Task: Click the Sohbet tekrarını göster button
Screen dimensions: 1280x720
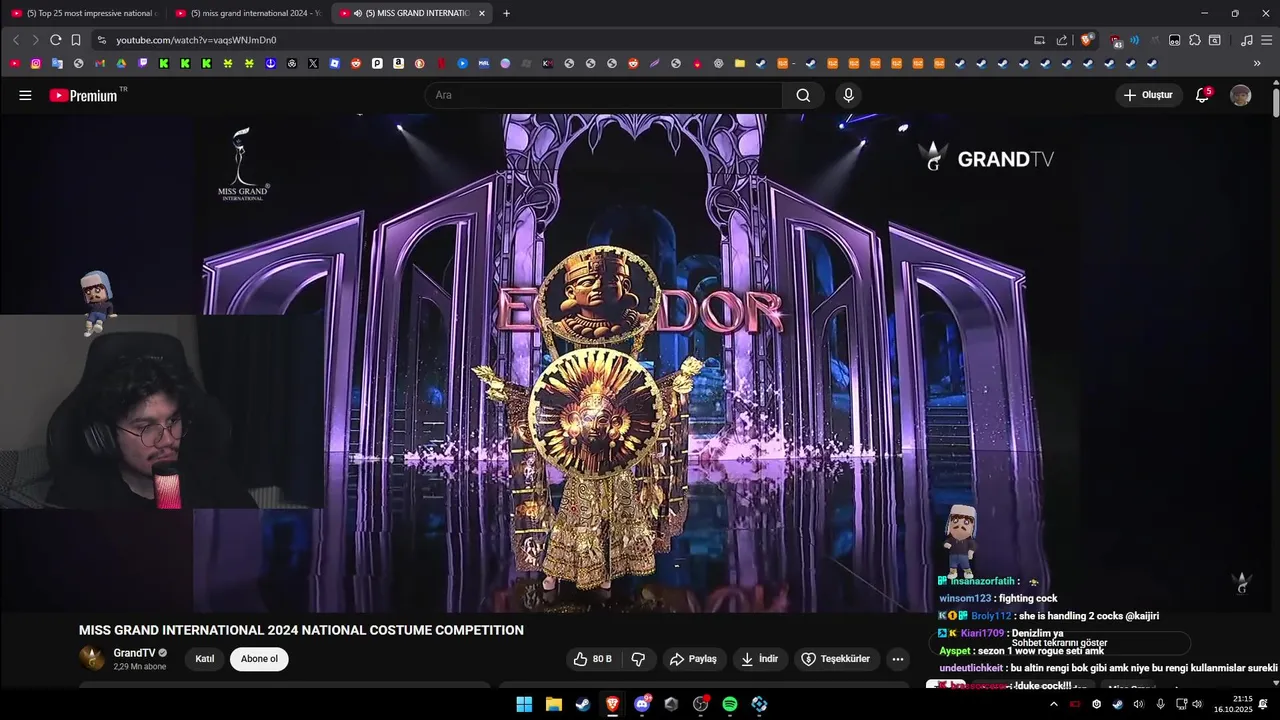Action: point(1059,643)
